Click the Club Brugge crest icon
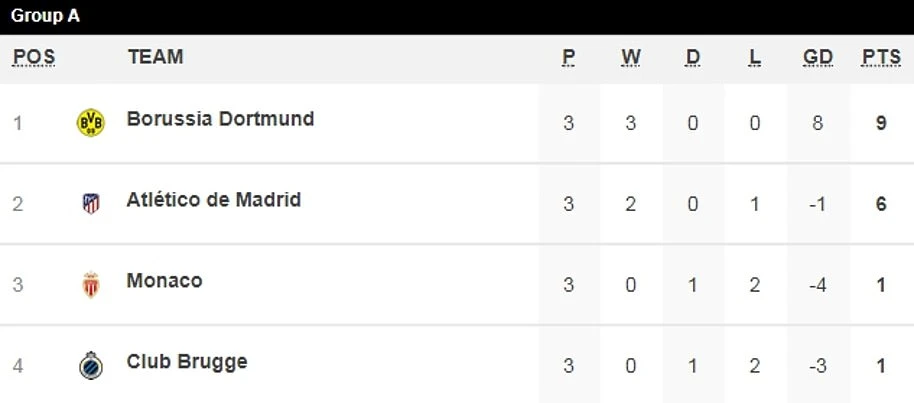 coord(91,366)
